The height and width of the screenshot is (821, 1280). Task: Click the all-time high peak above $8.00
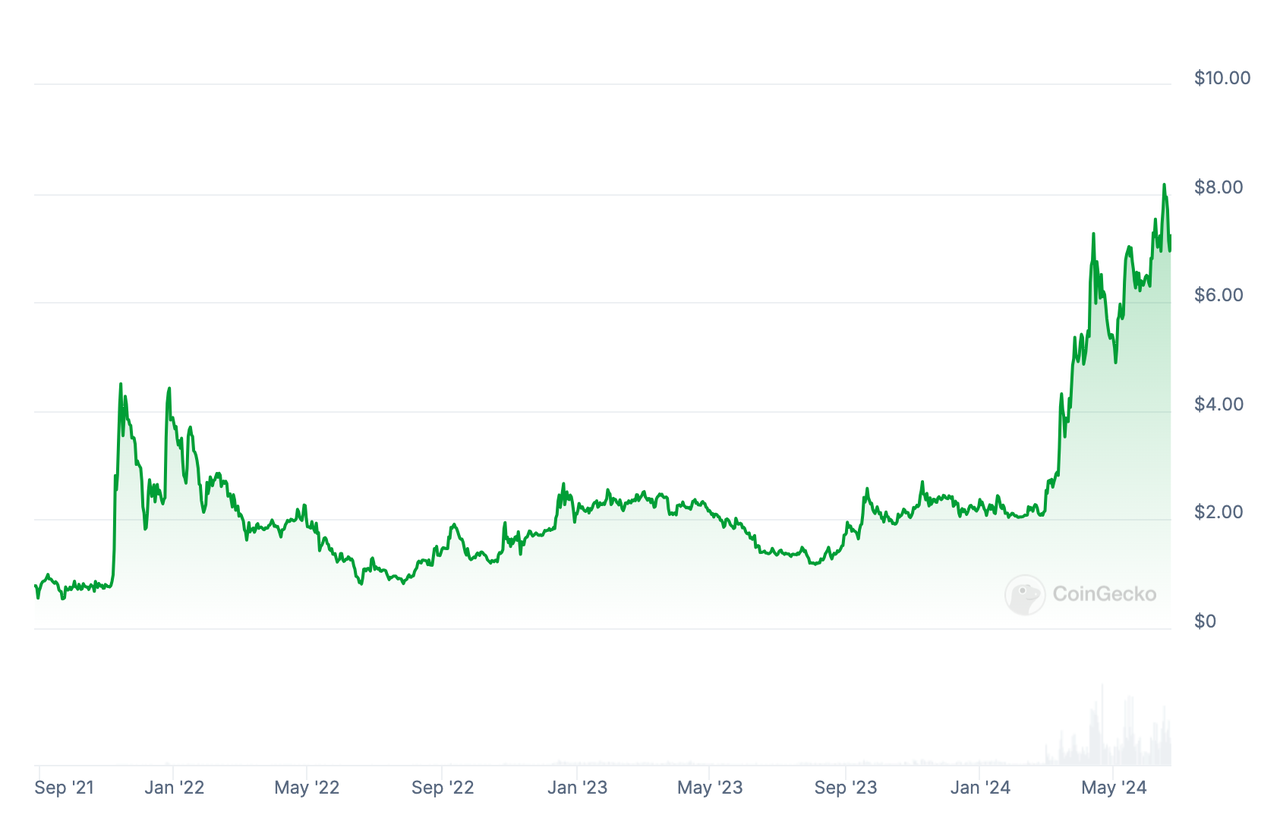click(x=1164, y=185)
